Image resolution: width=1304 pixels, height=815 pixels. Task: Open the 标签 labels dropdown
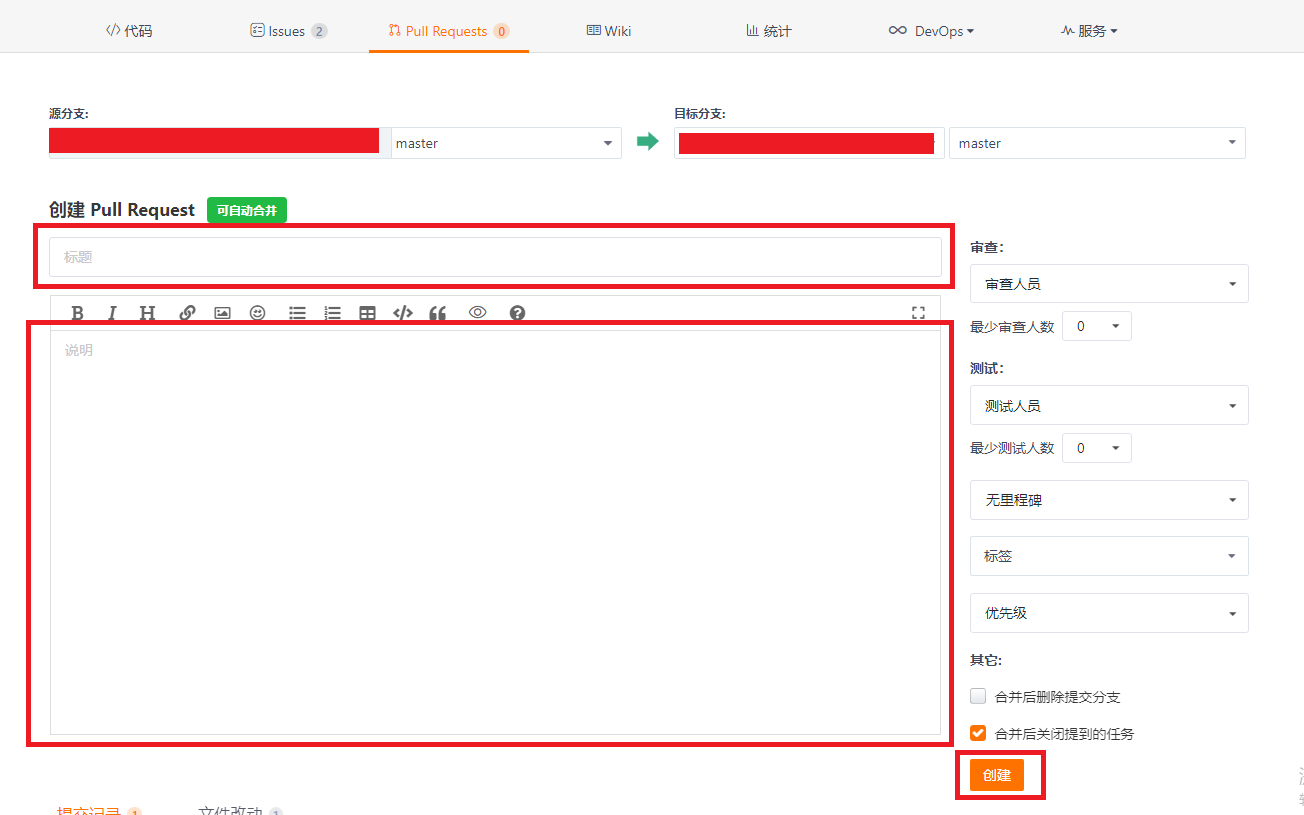coord(1108,556)
